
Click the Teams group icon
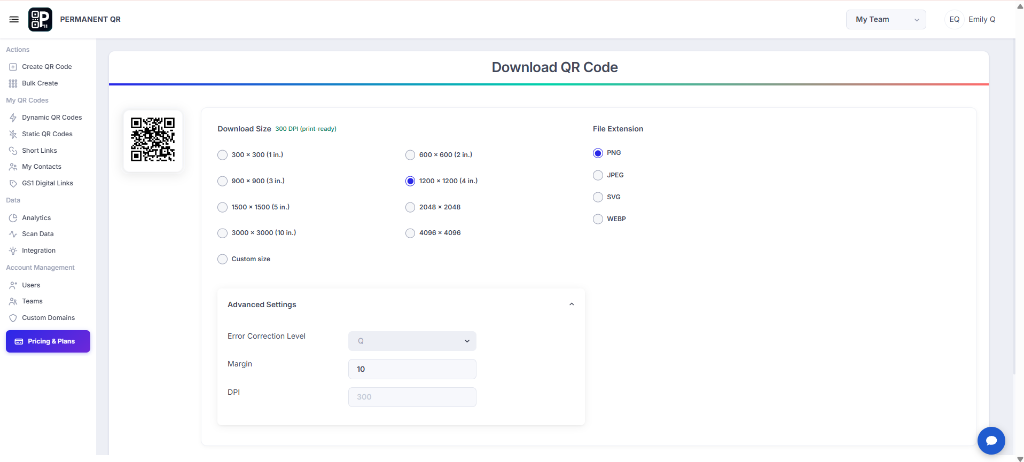coord(13,301)
